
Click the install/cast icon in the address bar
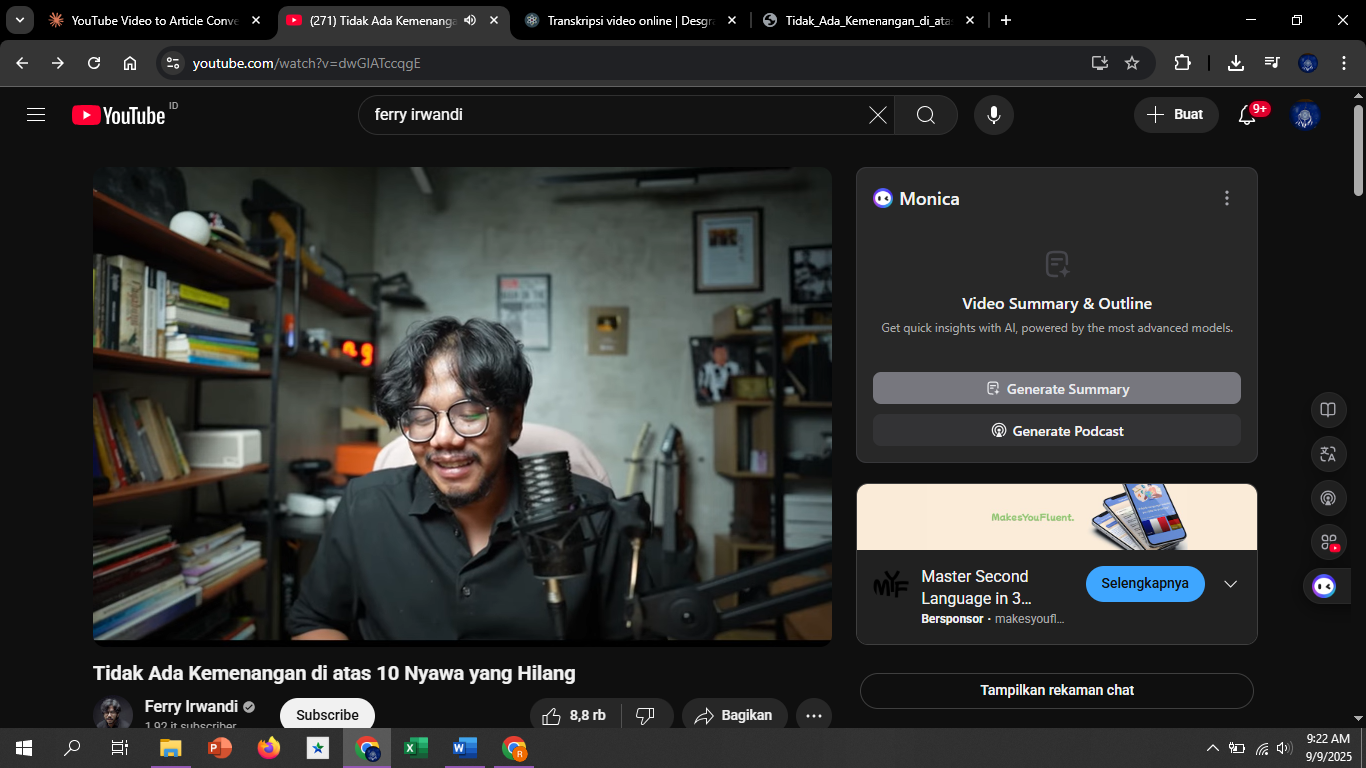point(1099,63)
